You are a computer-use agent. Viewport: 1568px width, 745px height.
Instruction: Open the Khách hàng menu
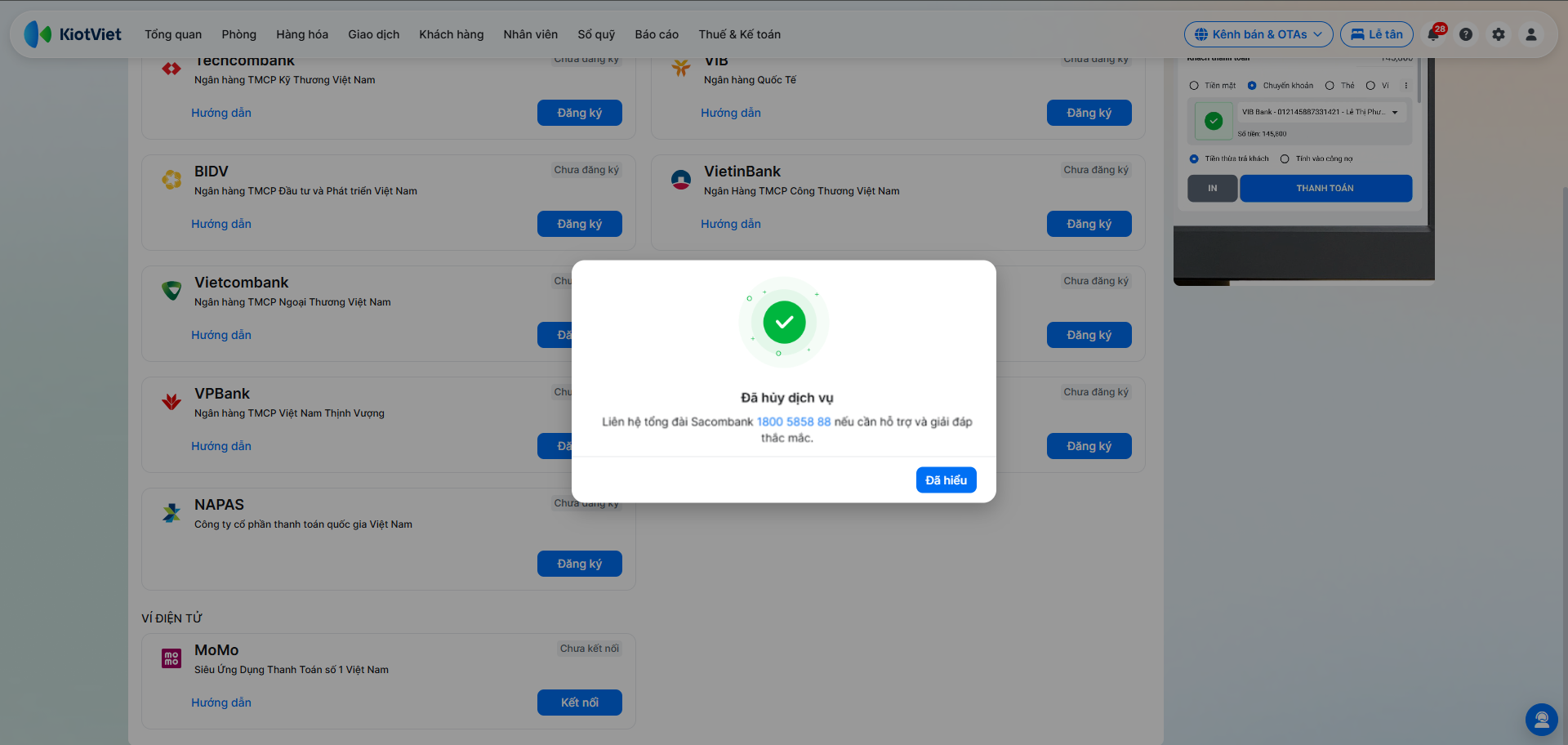[x=452, y=34]
